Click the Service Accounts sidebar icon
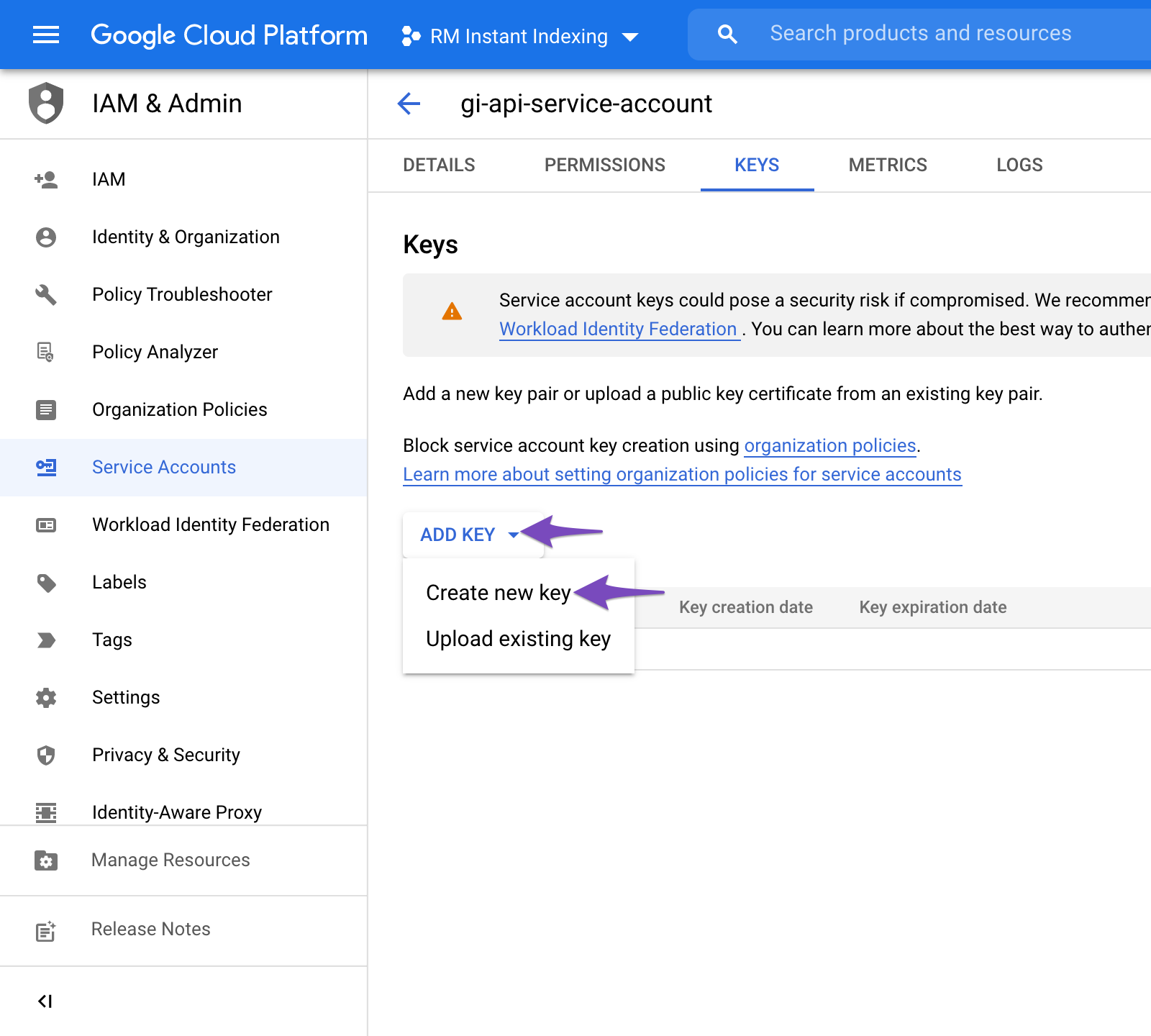 (x=46, y=467)
